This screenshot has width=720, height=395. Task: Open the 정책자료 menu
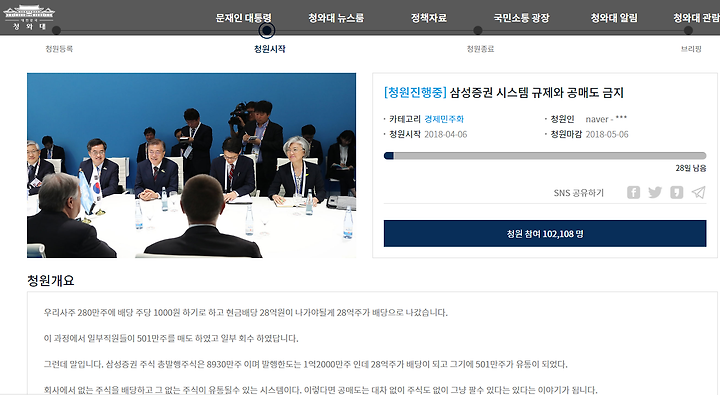428,18
